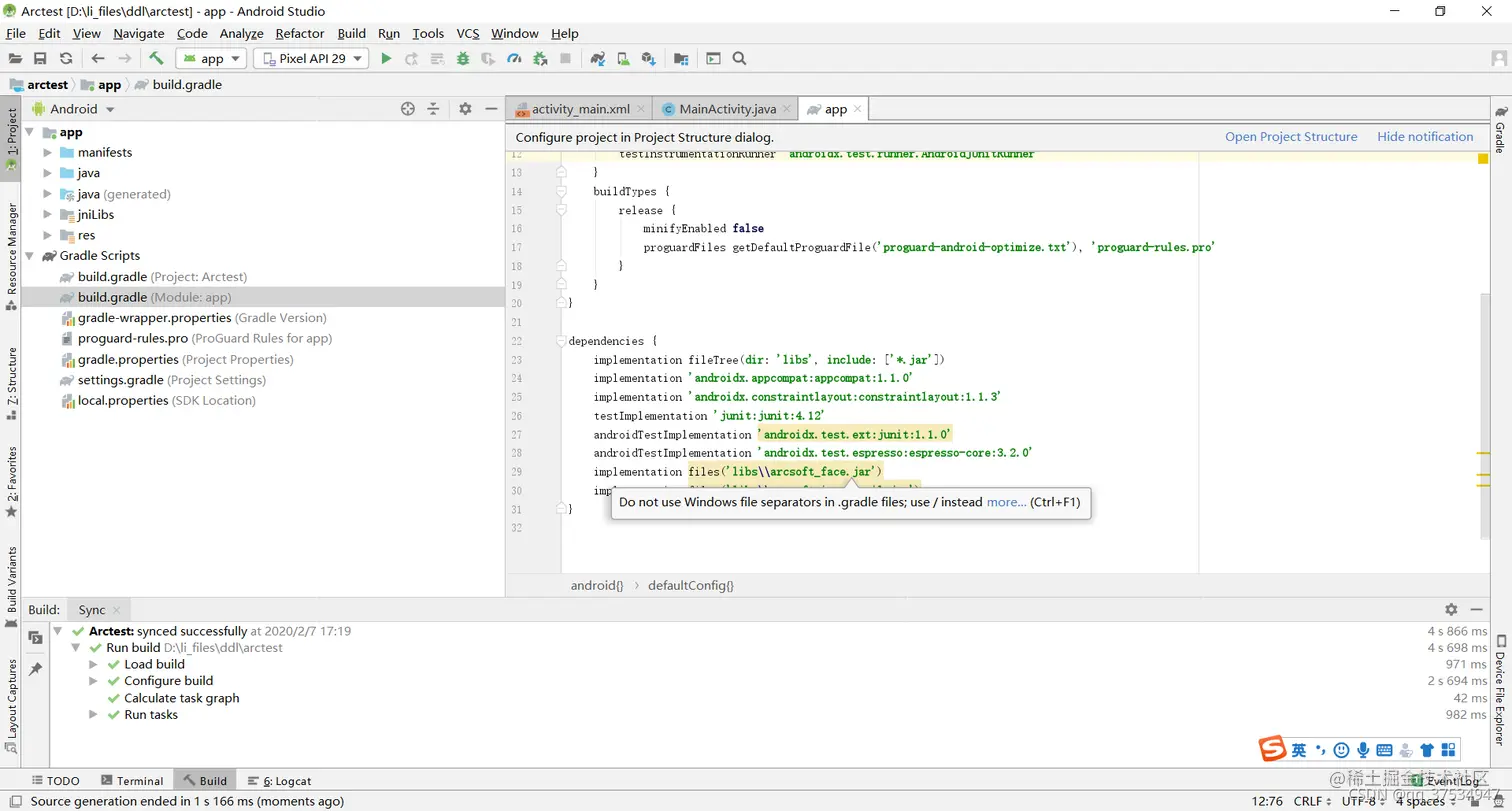Switch to the MainActivity.java tab
The width and height of the screenshot is (1512, 811).
pyautogui.click(x=727, y=109)
